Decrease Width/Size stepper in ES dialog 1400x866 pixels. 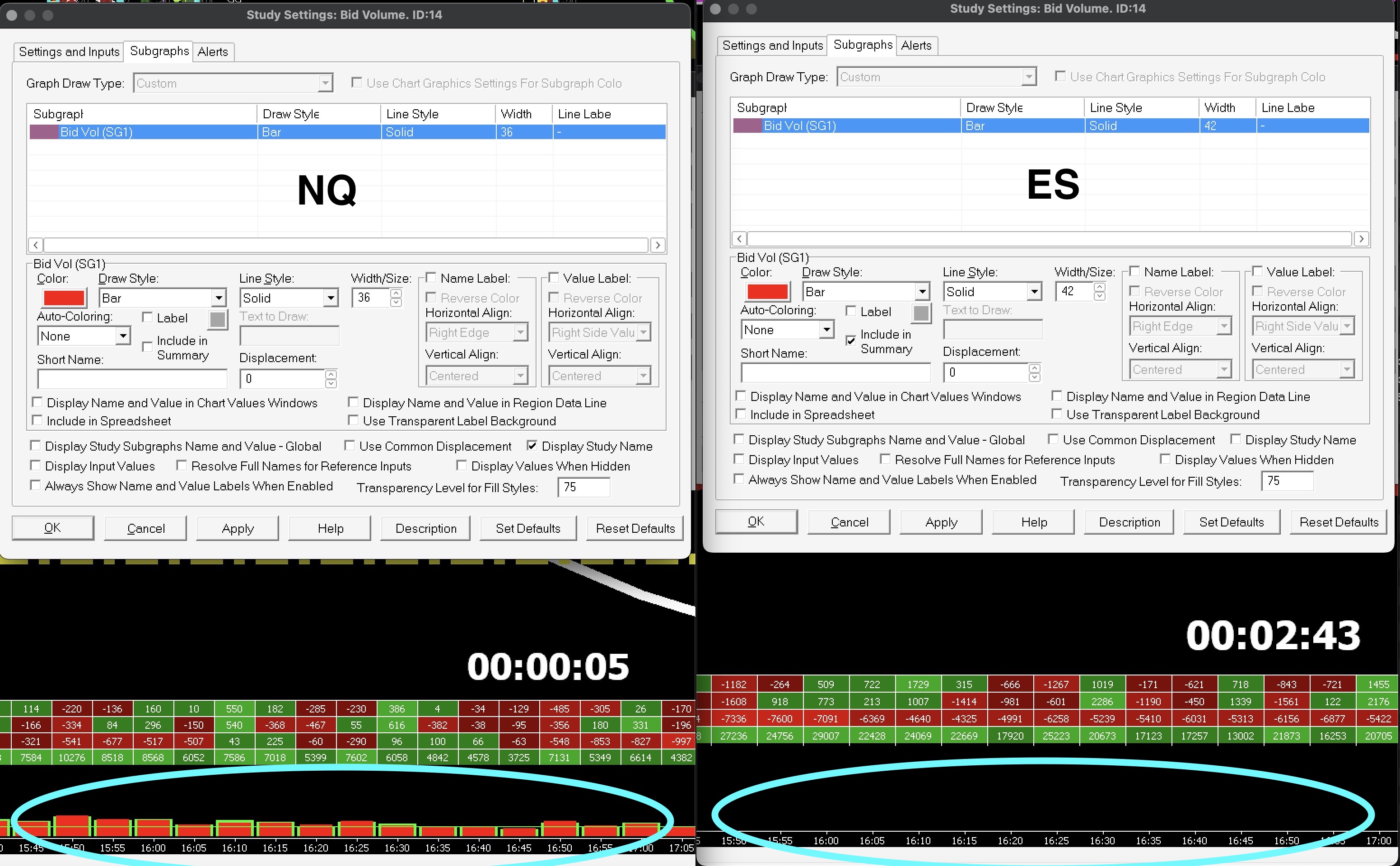(1099, 296)
